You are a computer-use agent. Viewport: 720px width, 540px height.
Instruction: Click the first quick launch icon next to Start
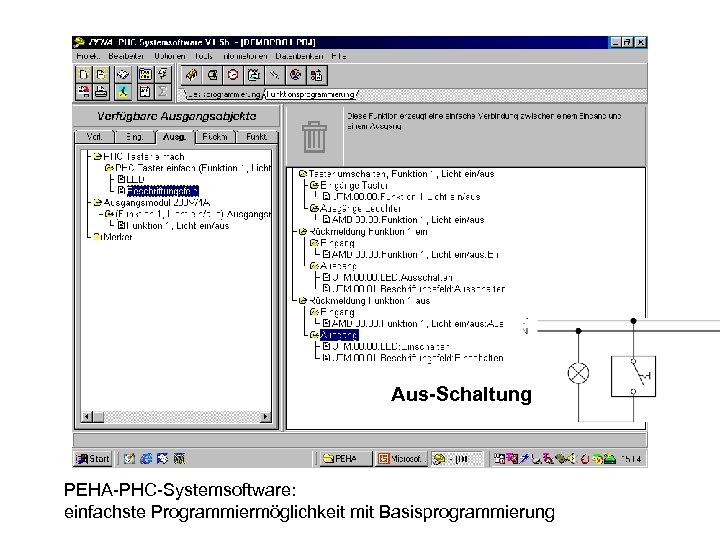(129, 458)
